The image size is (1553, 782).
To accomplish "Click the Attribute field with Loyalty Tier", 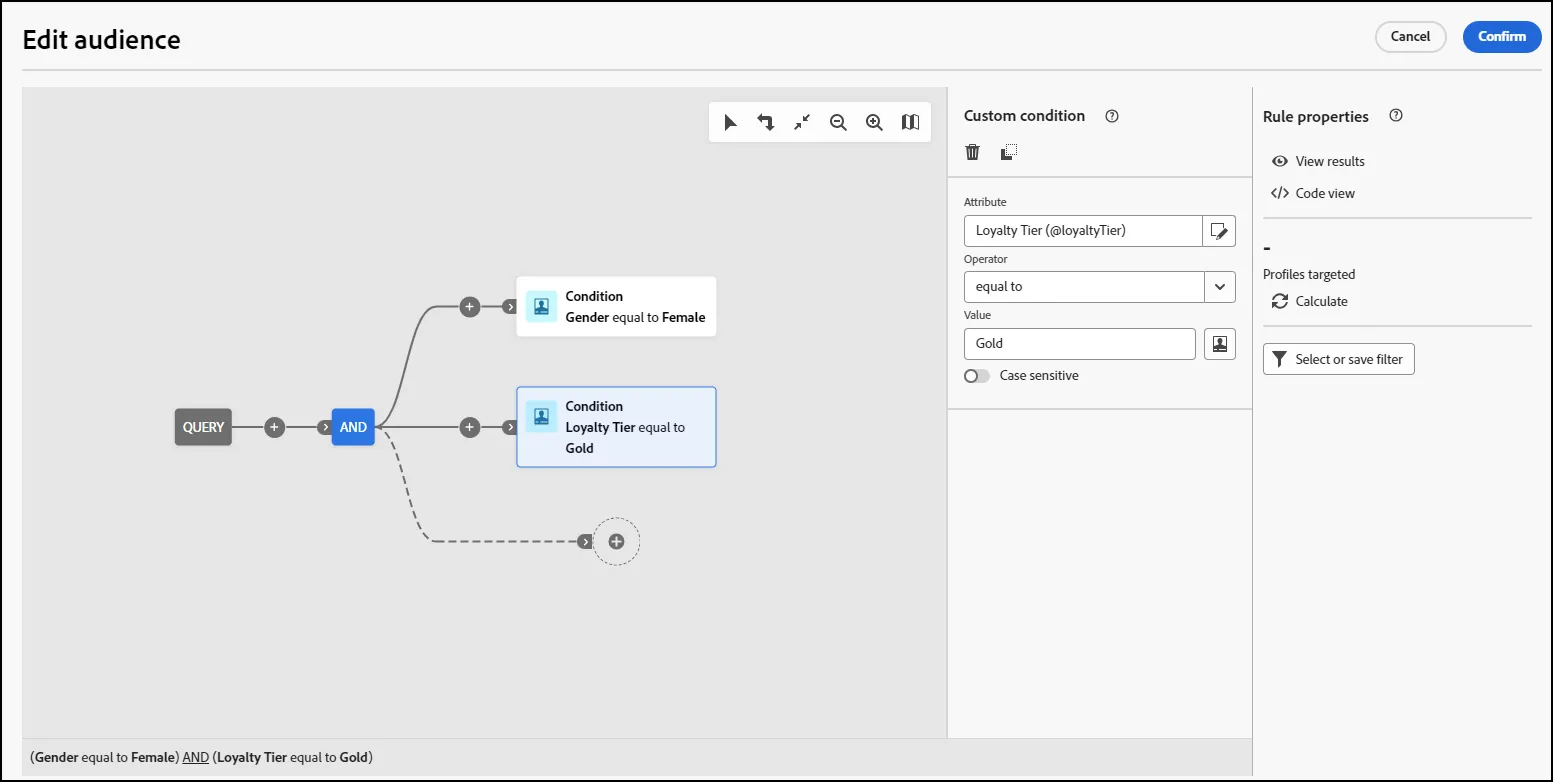I will point(1083,231).
